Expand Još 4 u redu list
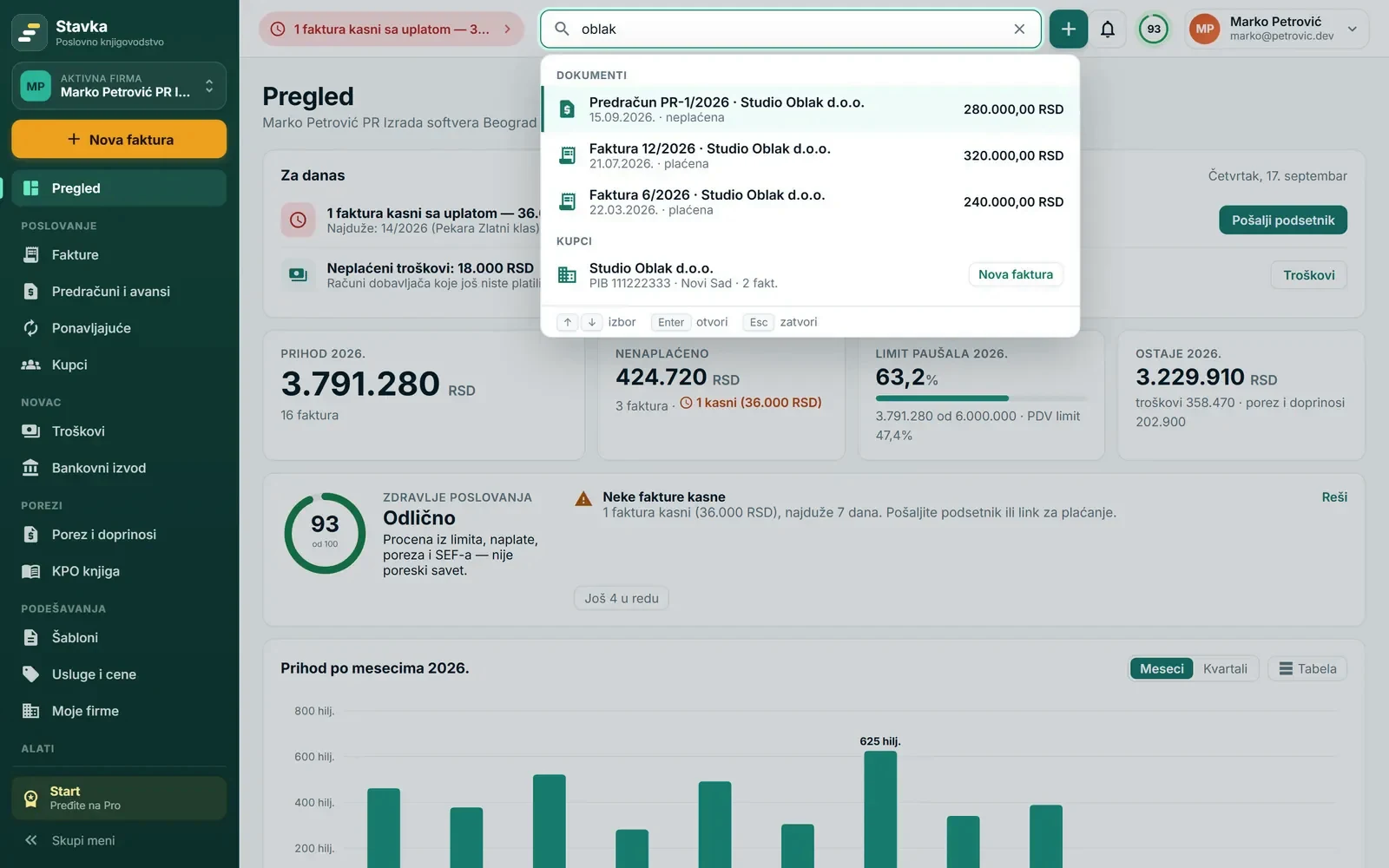Screen dimensions: 1389x868 pos(621,598)
